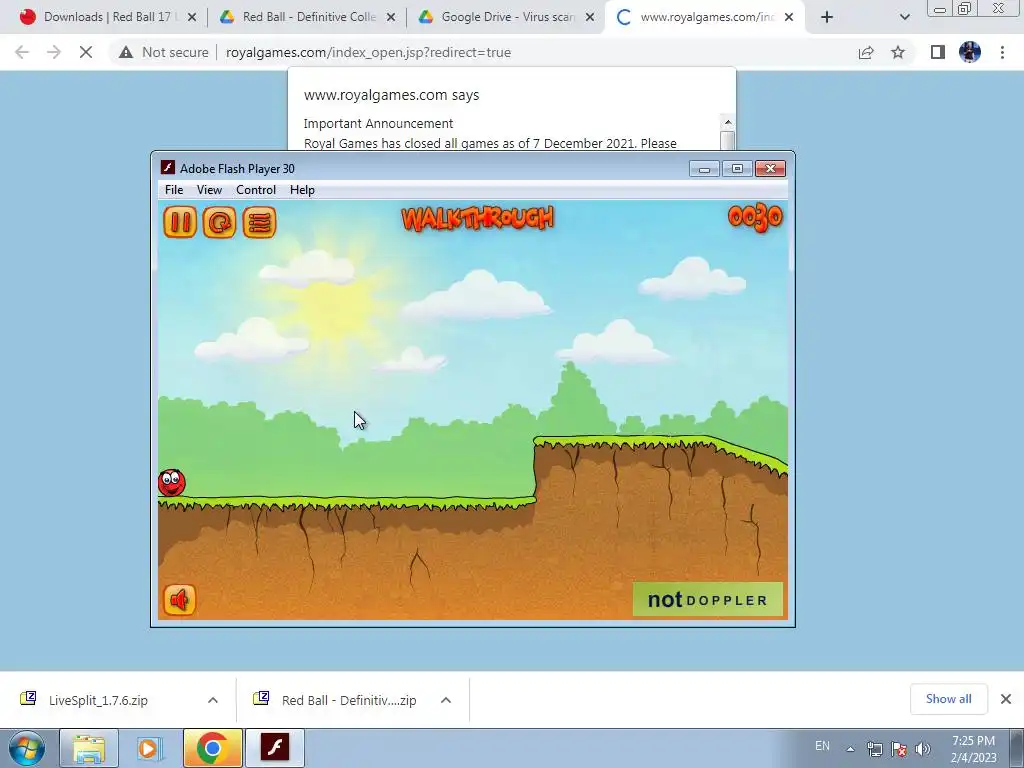The image size is (1024, 768).
Task: Open Windows Explorer from taskbar
Action: (x=89, y=748)
